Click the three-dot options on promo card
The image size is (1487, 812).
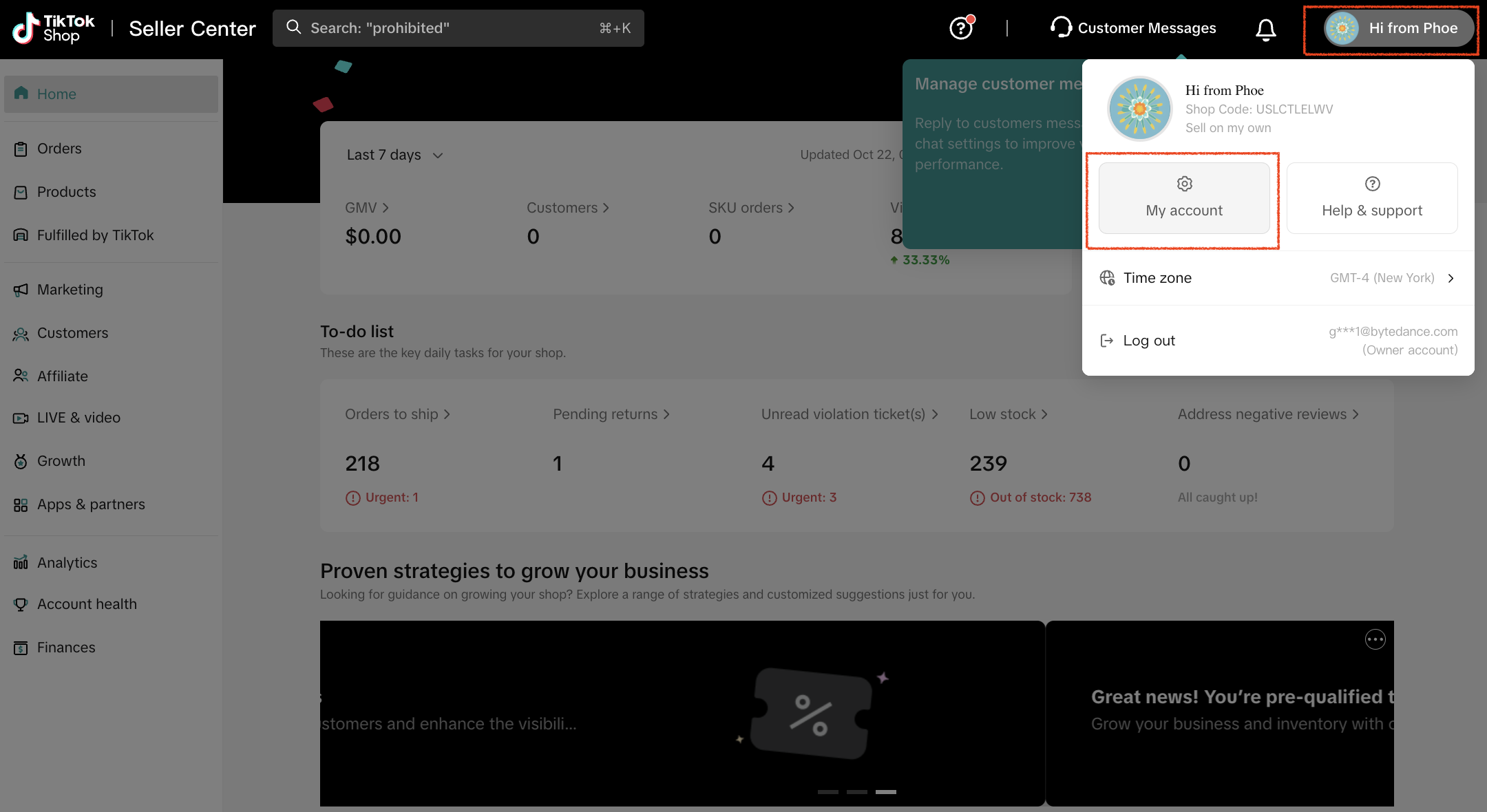(1375, 639)
